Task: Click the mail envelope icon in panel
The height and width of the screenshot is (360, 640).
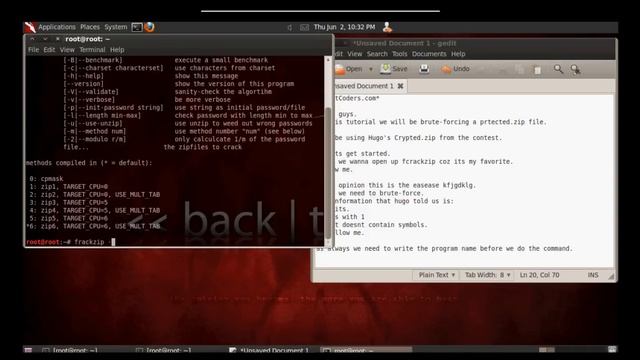Action: [x=304, y=27]
